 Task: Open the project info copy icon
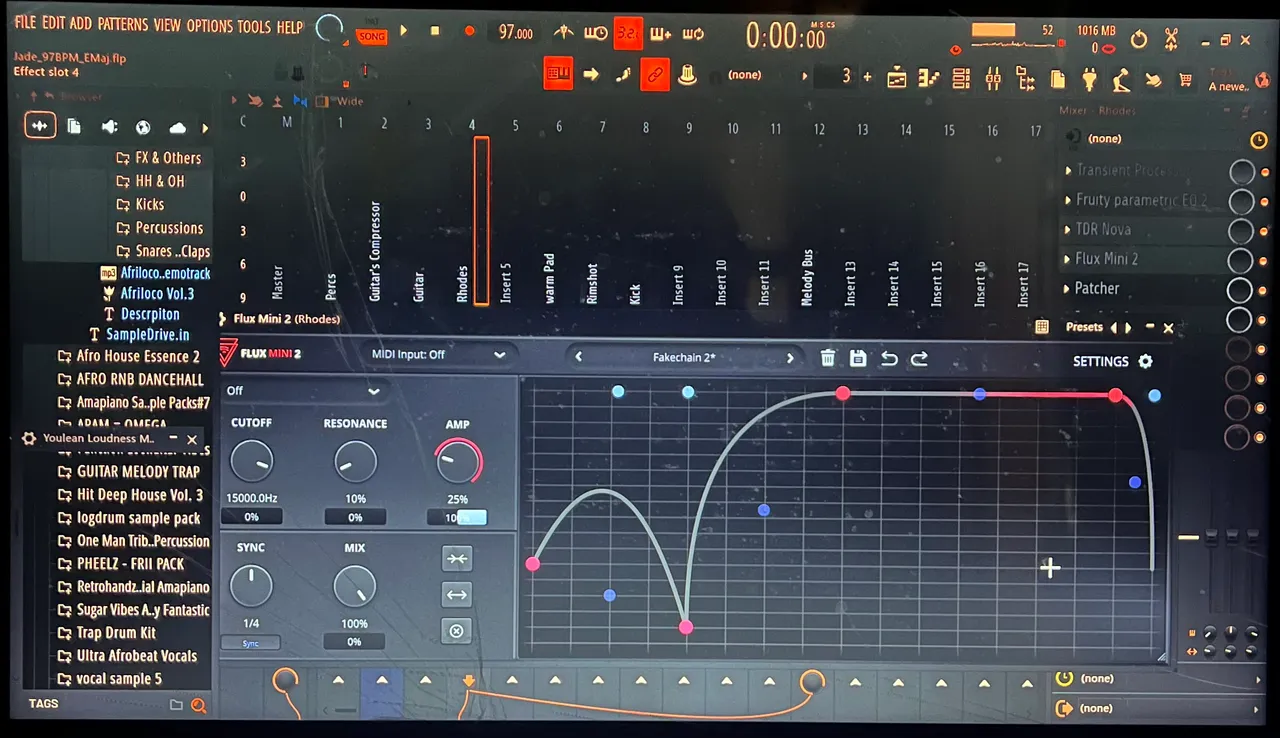[1057, 77]
